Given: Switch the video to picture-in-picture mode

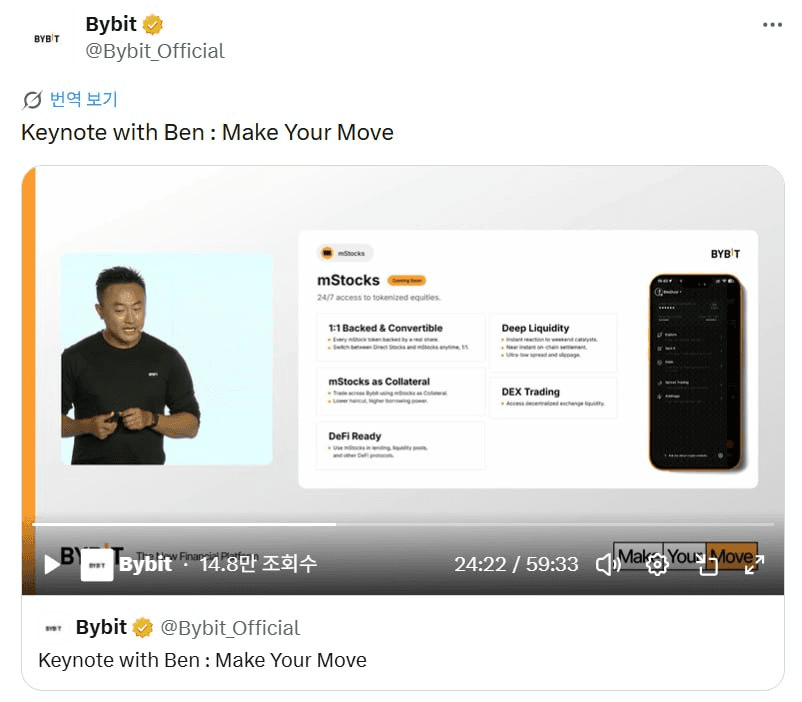Looking at the screenshot, I should [x=707, y=564].
